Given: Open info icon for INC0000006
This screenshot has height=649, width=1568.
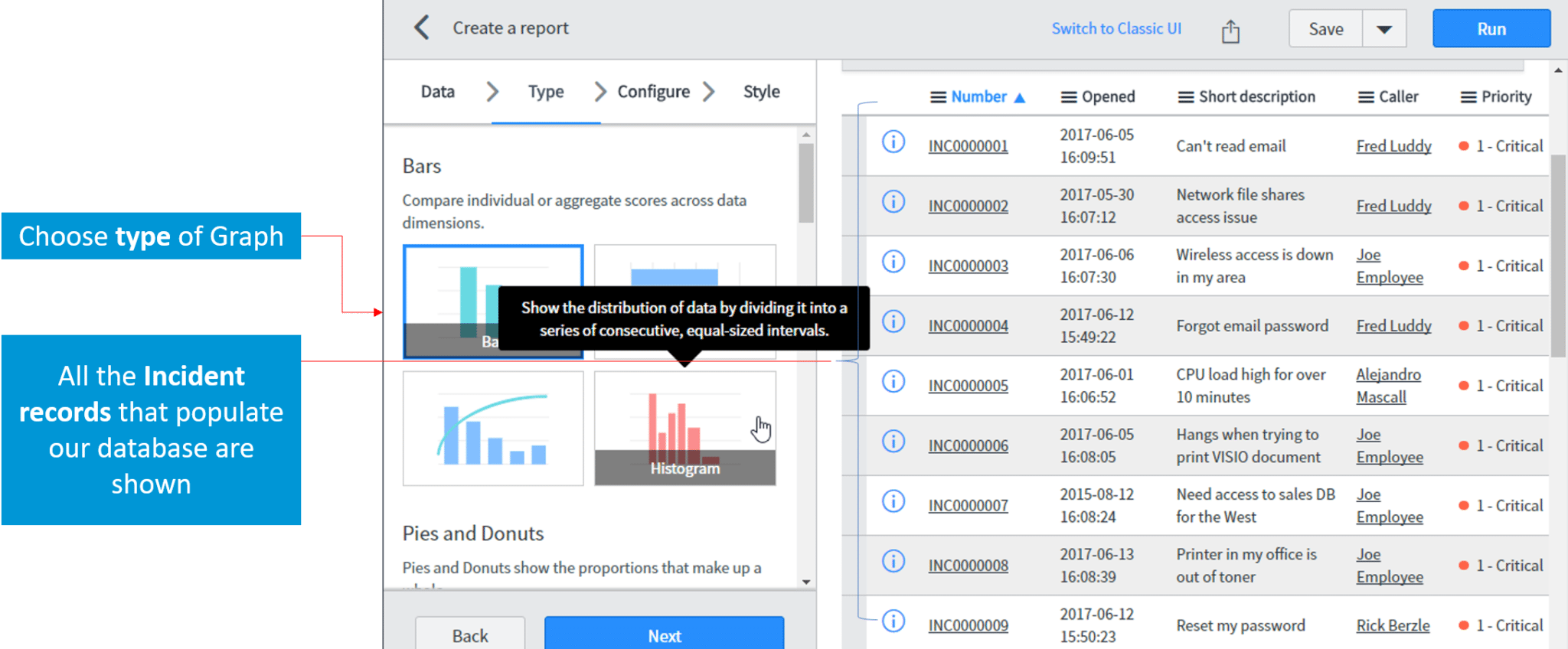Looking at the screenshot, I should pos(893,441).
